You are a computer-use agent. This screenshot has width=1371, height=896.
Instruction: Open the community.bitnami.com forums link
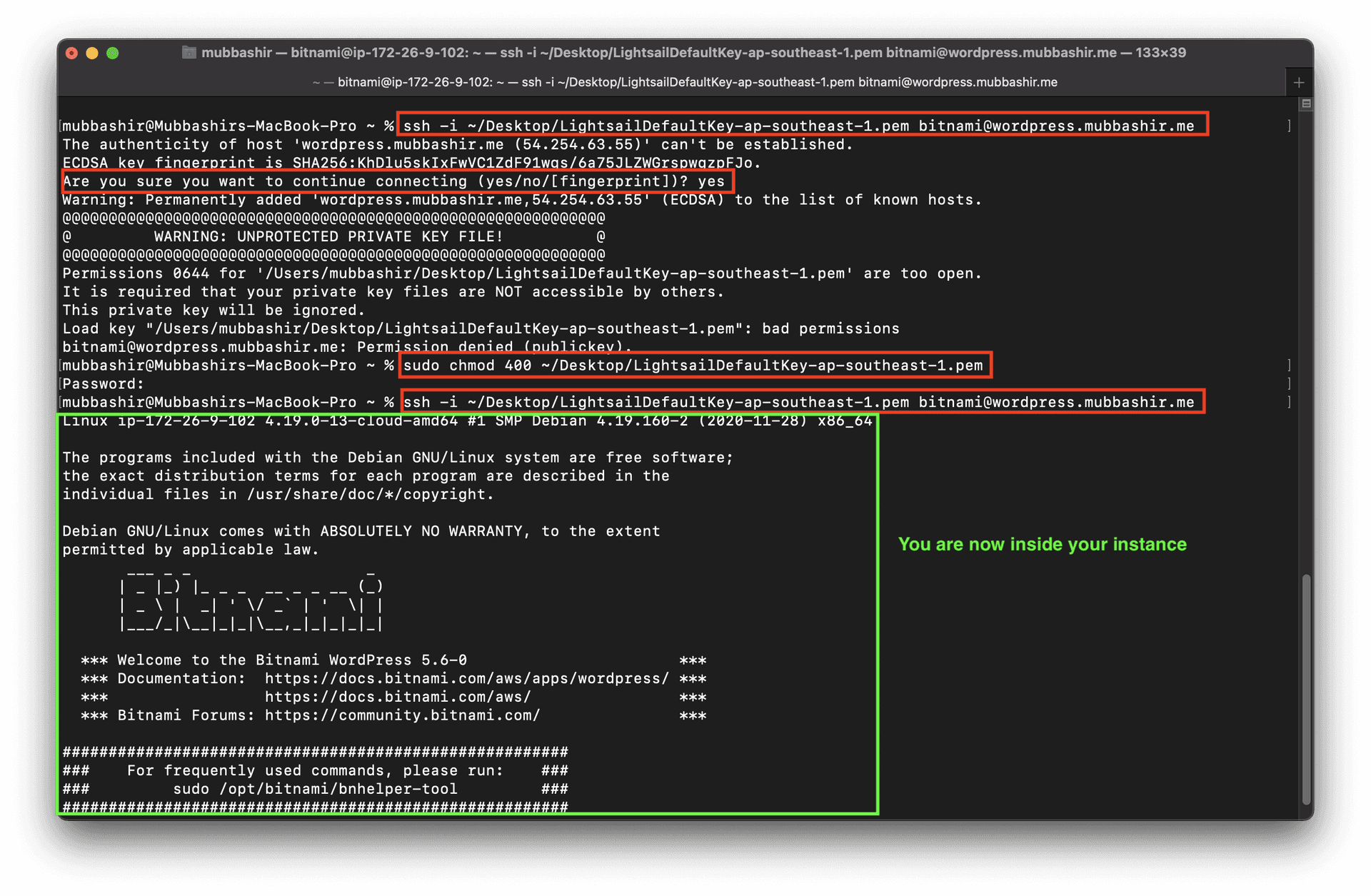(402, 716)
